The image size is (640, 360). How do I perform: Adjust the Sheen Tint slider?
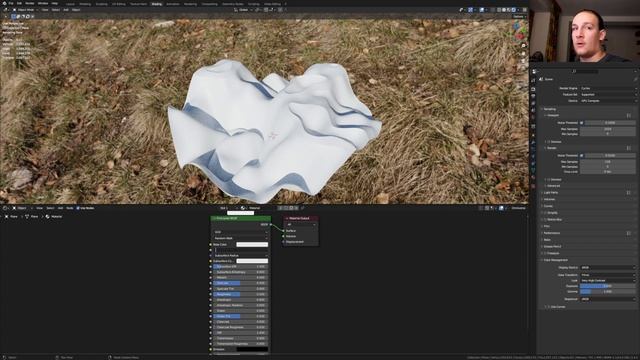point(240,316)
